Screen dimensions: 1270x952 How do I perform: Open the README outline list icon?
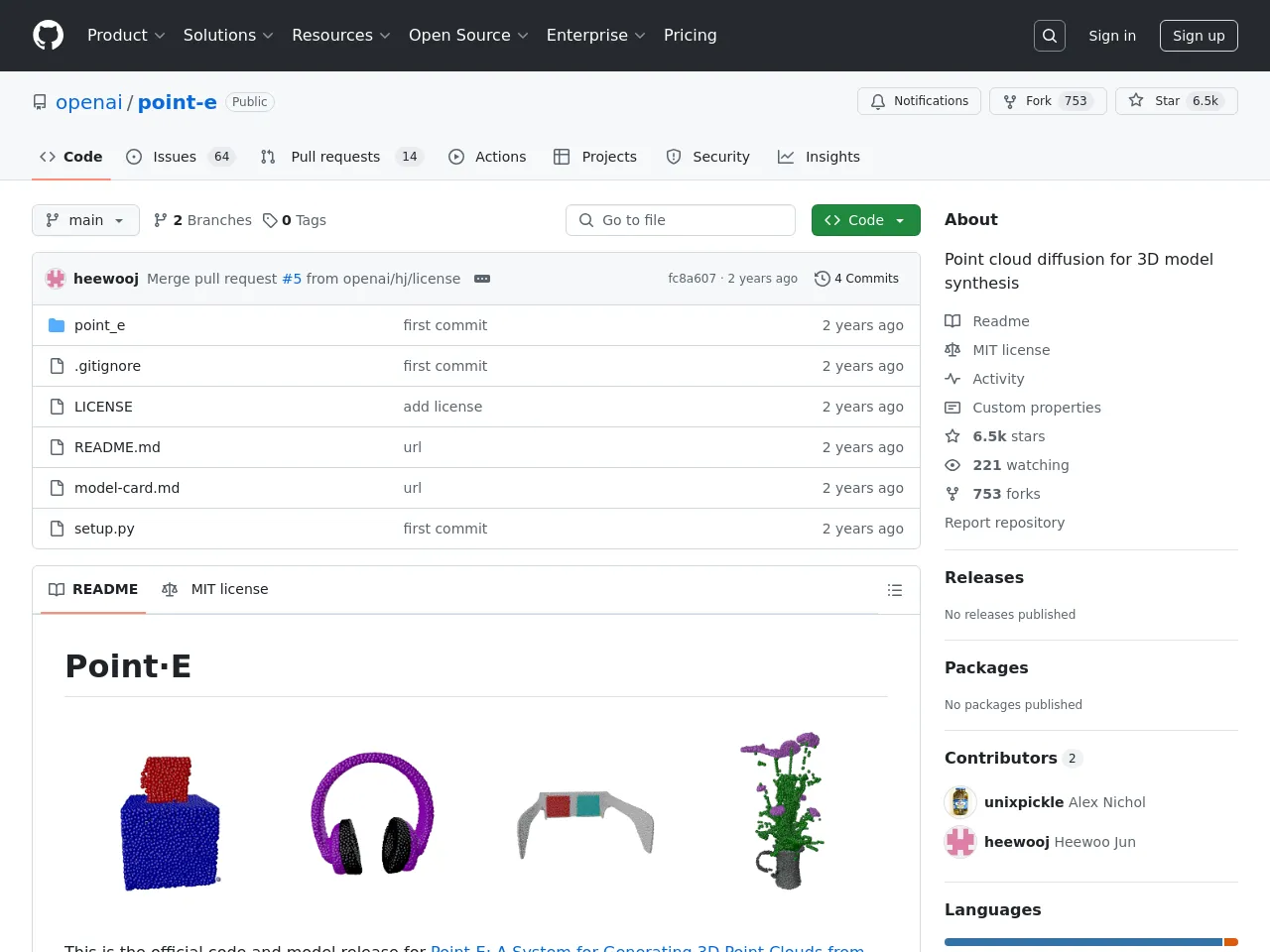pos(894,590)
